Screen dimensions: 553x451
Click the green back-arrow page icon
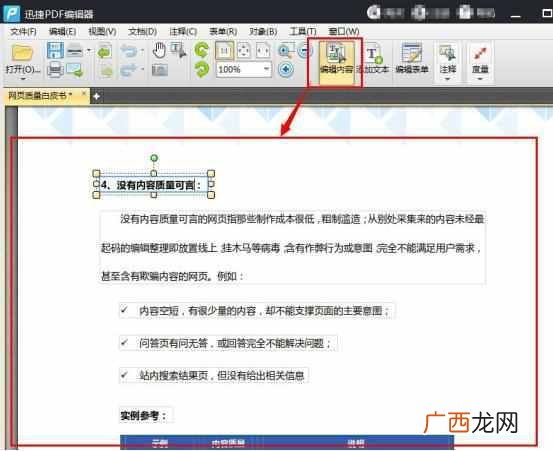[x=104, y=51]
